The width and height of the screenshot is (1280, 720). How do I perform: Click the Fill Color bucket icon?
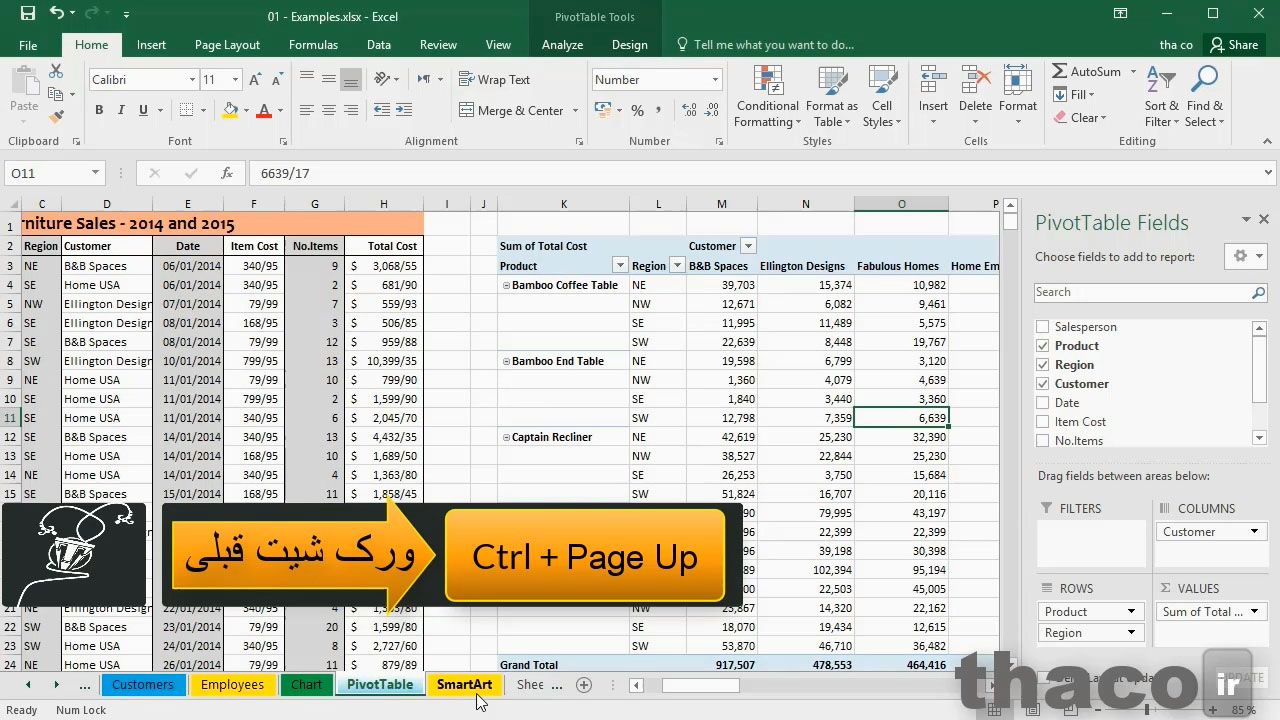pos(231,110)
